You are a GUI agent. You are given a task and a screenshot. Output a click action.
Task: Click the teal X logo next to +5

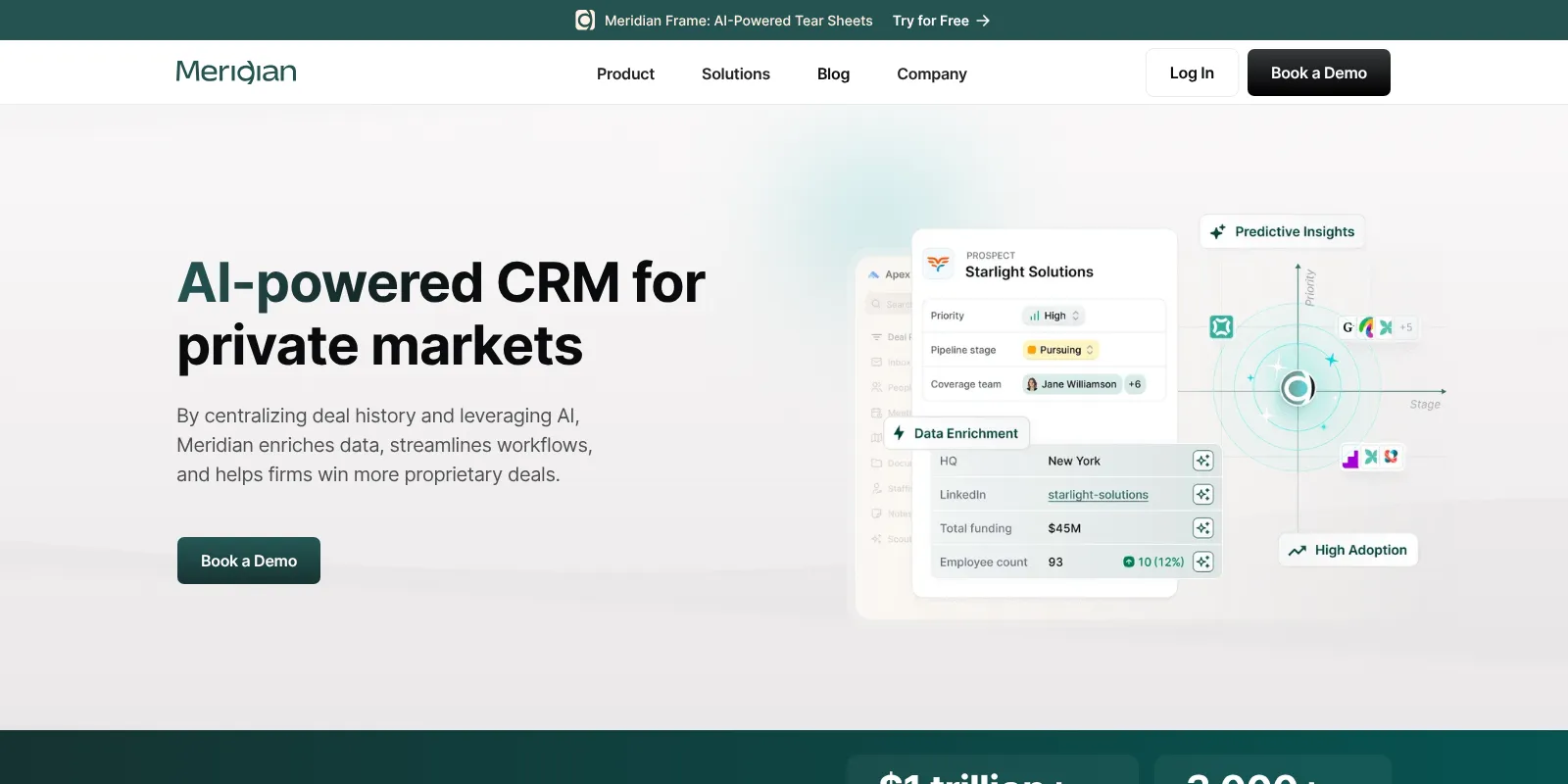[1386, 327]
